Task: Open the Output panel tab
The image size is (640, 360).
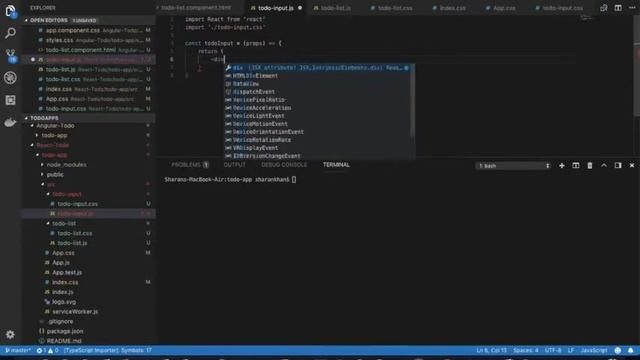Action: 235,165
